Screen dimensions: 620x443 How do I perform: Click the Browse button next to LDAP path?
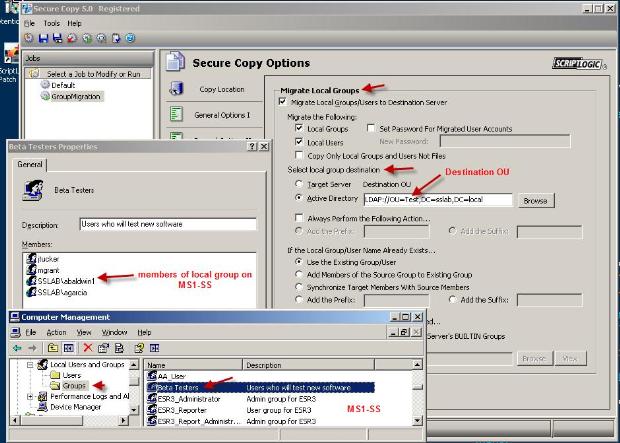[x=536, y=201]
